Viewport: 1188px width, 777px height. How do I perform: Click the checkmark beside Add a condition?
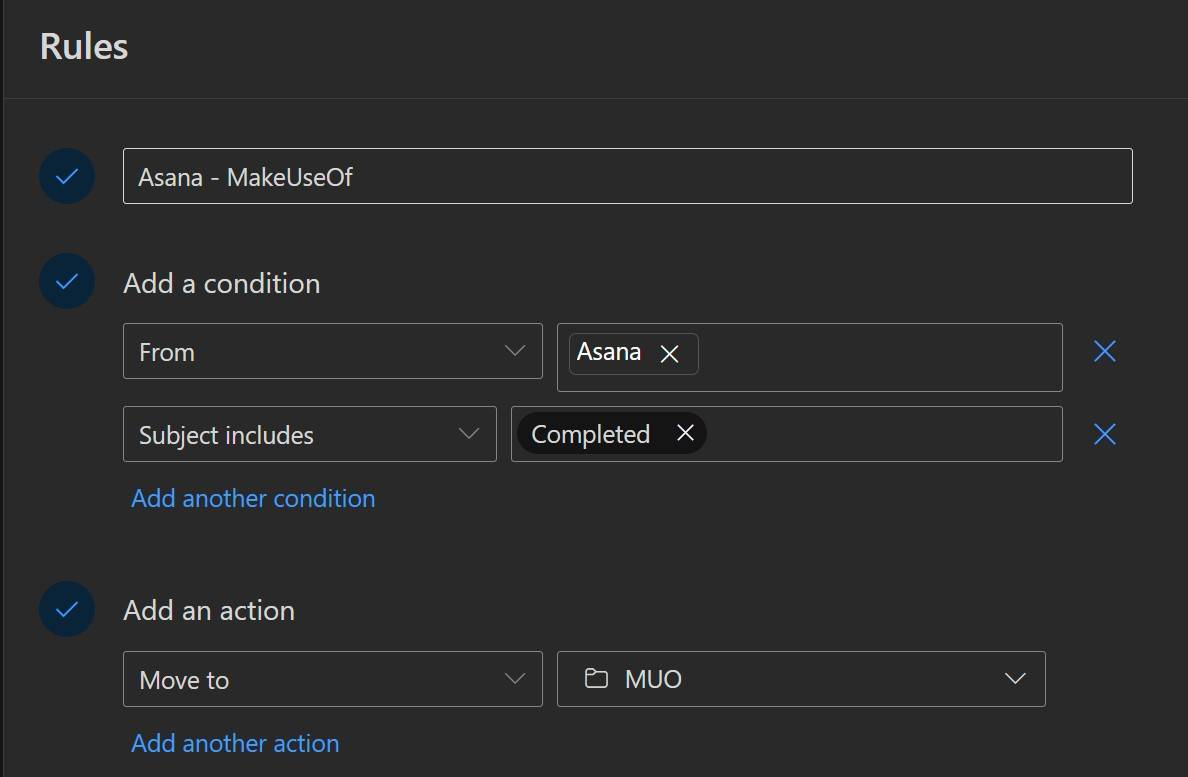pos(67,282)
